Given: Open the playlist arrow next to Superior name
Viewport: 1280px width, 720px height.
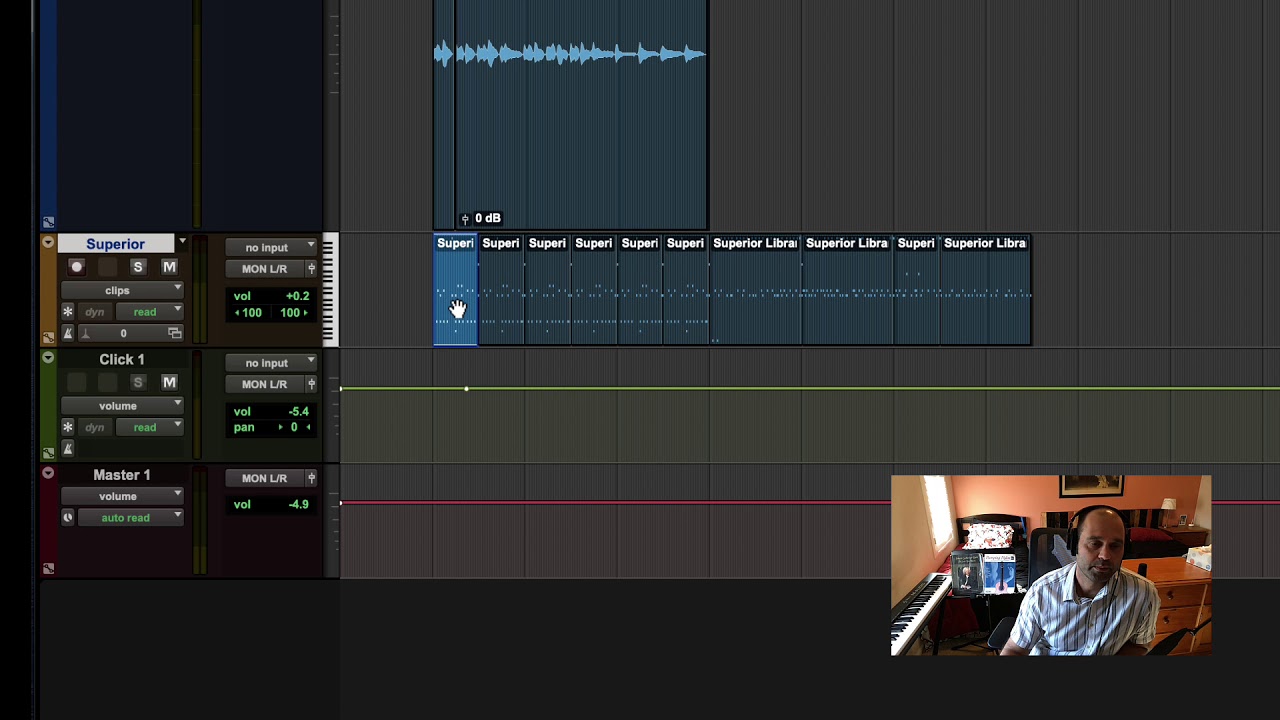Looking at the screenshot, I should 182,243.
